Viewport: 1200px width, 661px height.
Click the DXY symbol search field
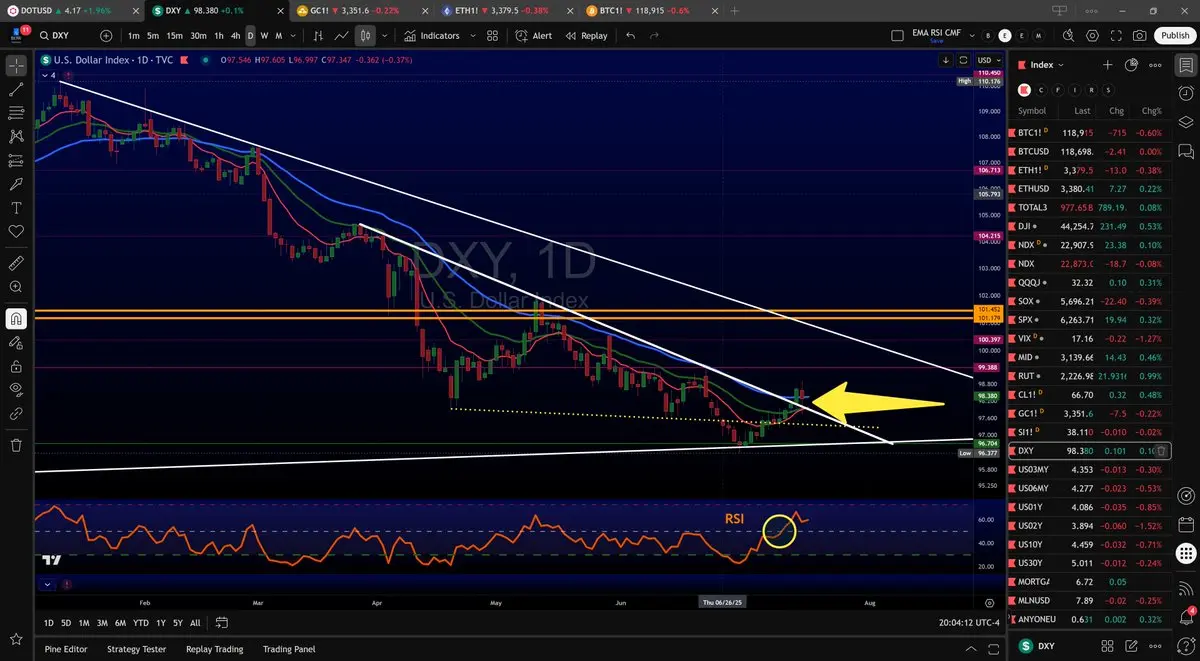65,36
